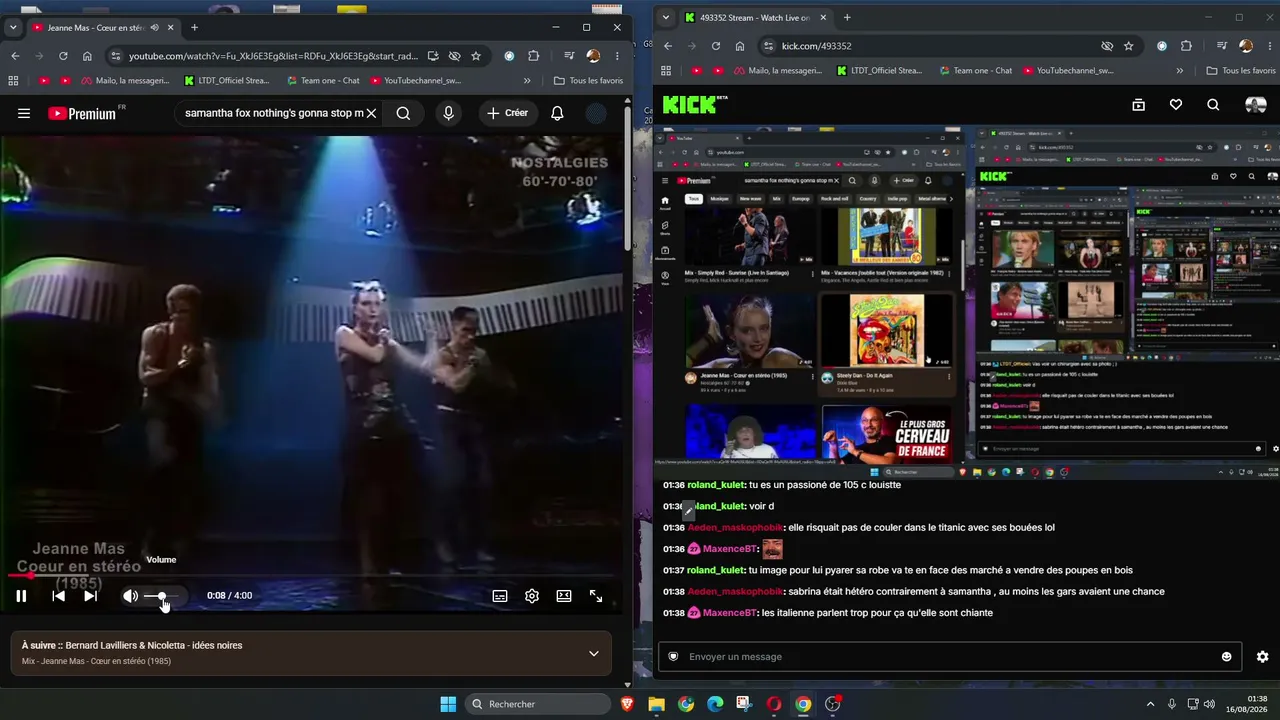Screen dimensions: 1280x720
Task: Open YouTube player settings gear
Action: pos(532,596)
